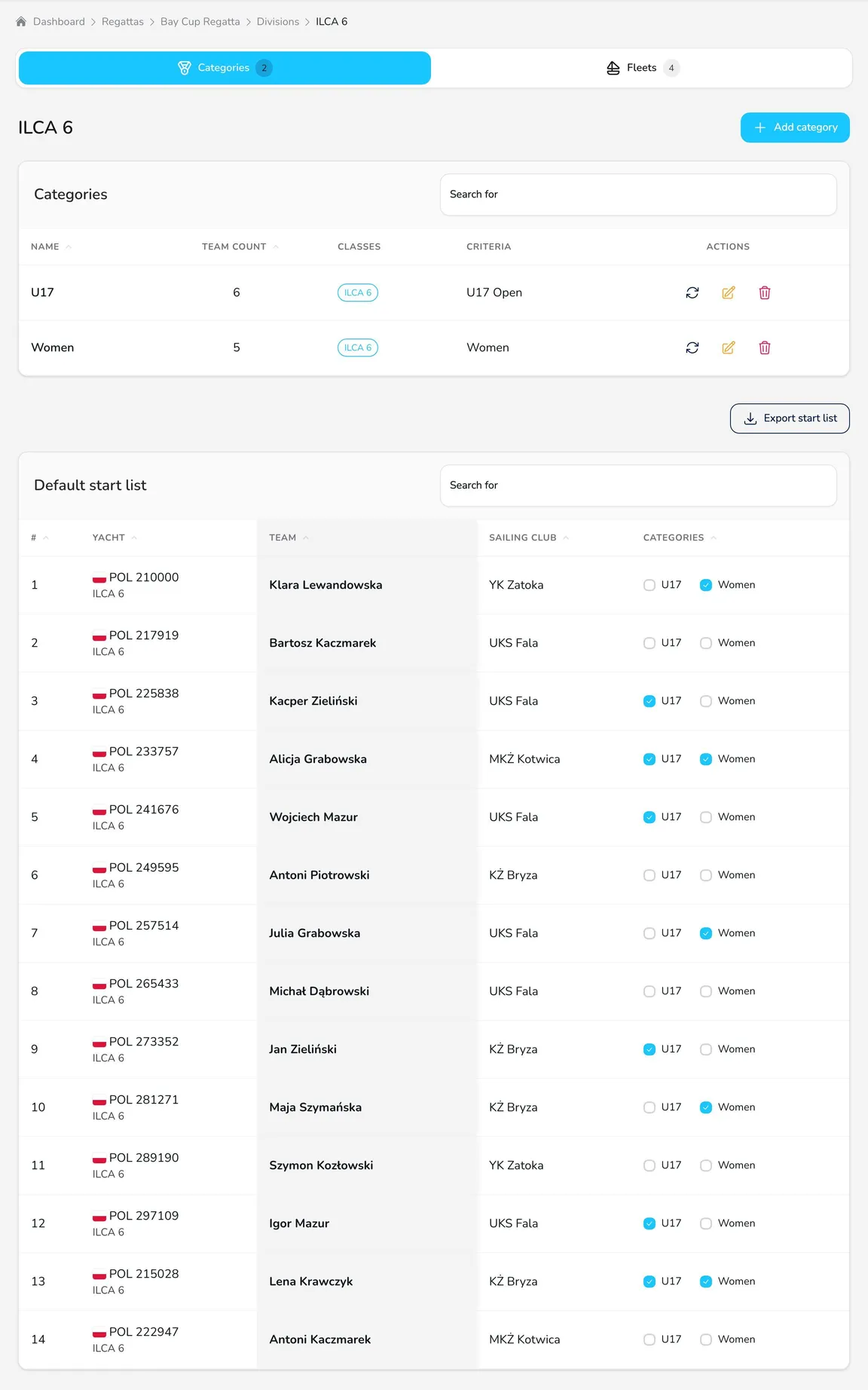Click team Szymon Kozłowski
868x1390 pixels.
click(321, 1165)
